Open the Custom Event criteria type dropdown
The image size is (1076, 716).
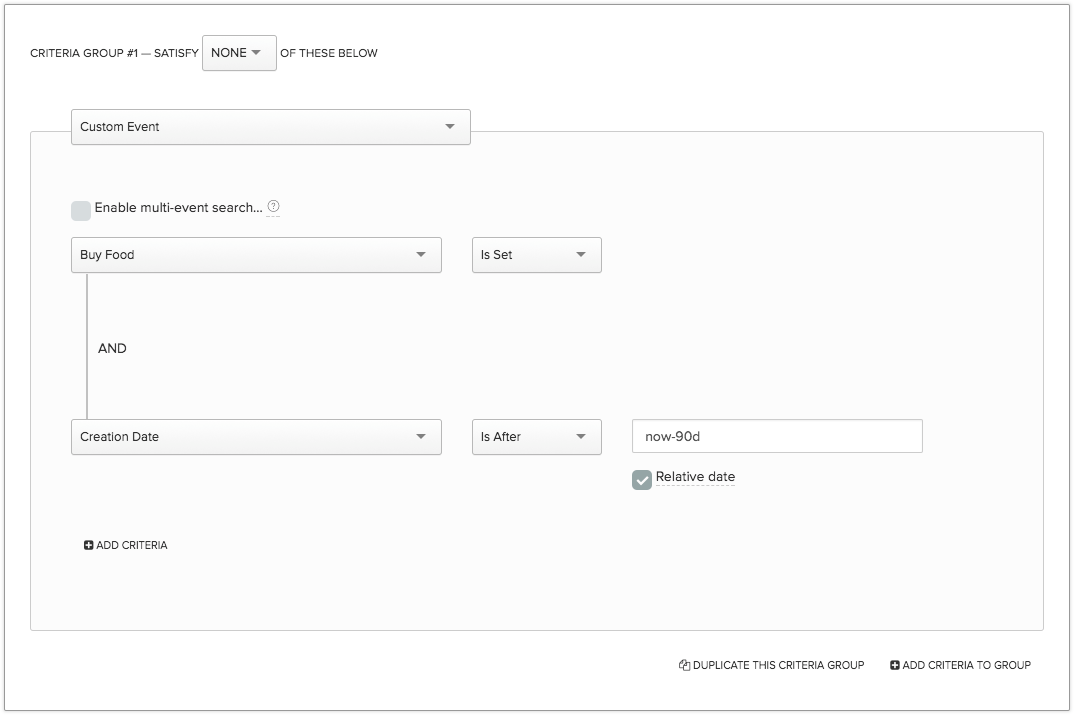coord(270,127)
